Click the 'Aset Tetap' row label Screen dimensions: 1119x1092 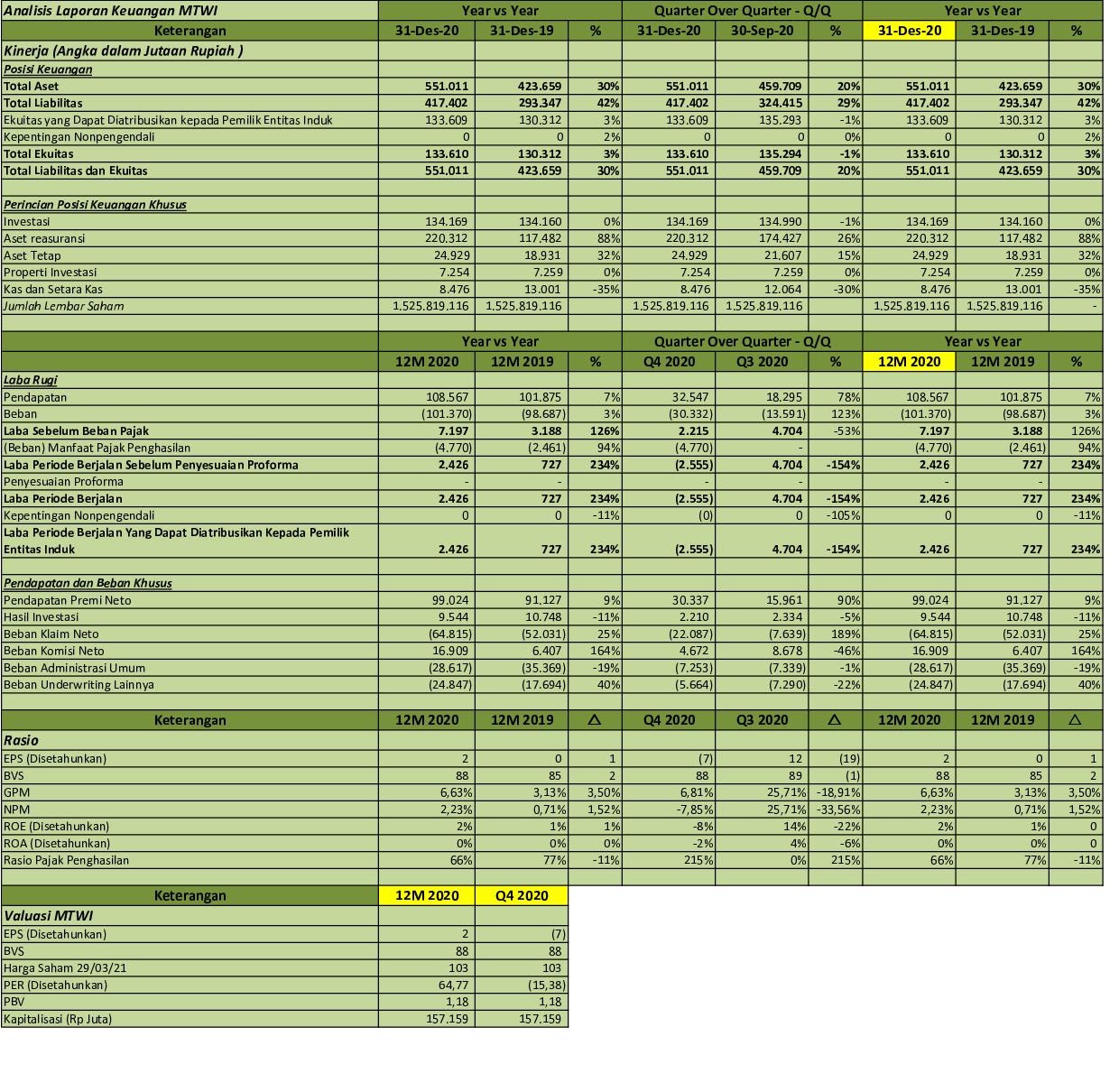pyautogui.click(x=32, y=255)
